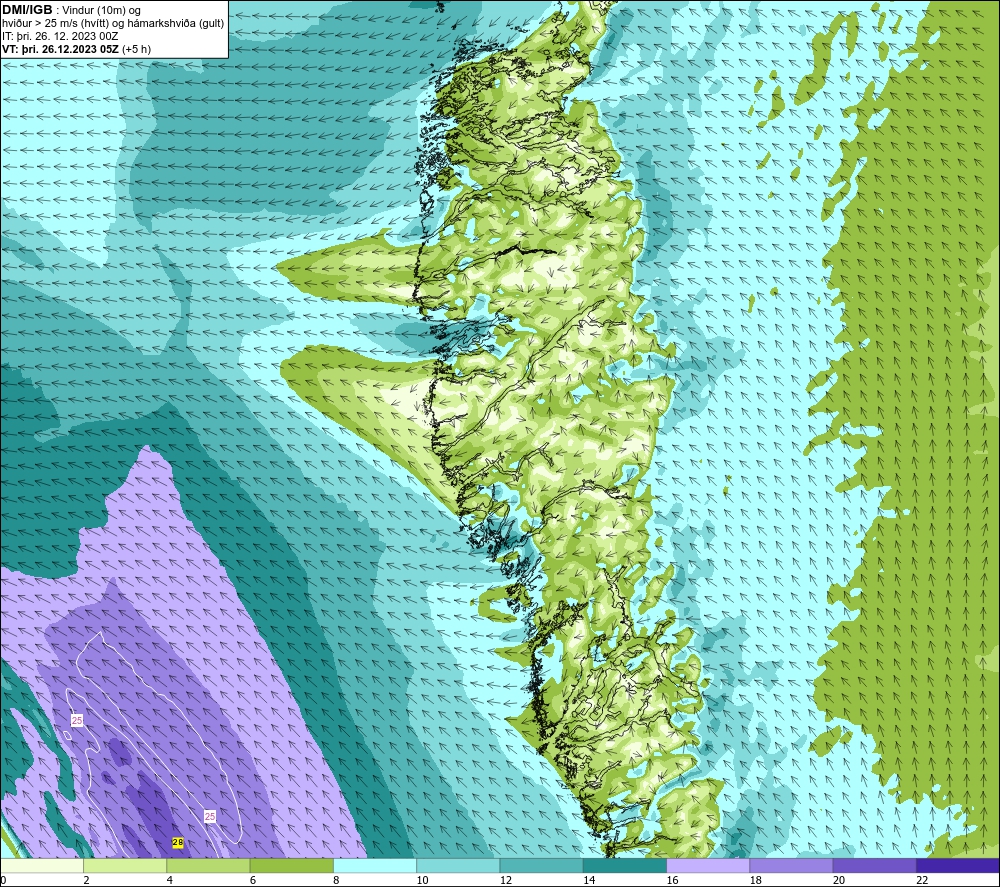Click the legend scale value 16
Screen dimensions: 1000x887
[x=672, y=880]
